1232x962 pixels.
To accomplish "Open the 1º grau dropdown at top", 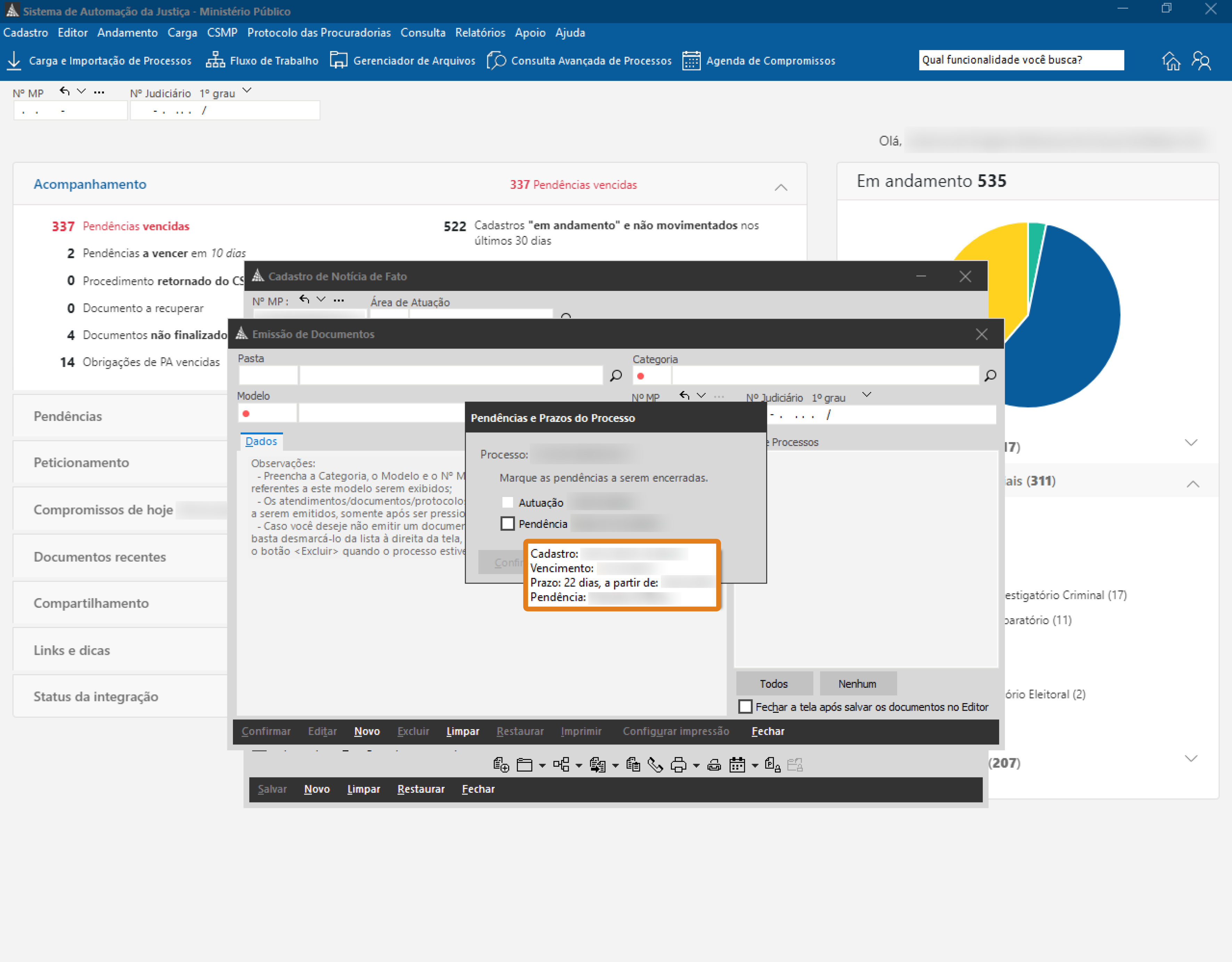I will (x=246, y=90).
